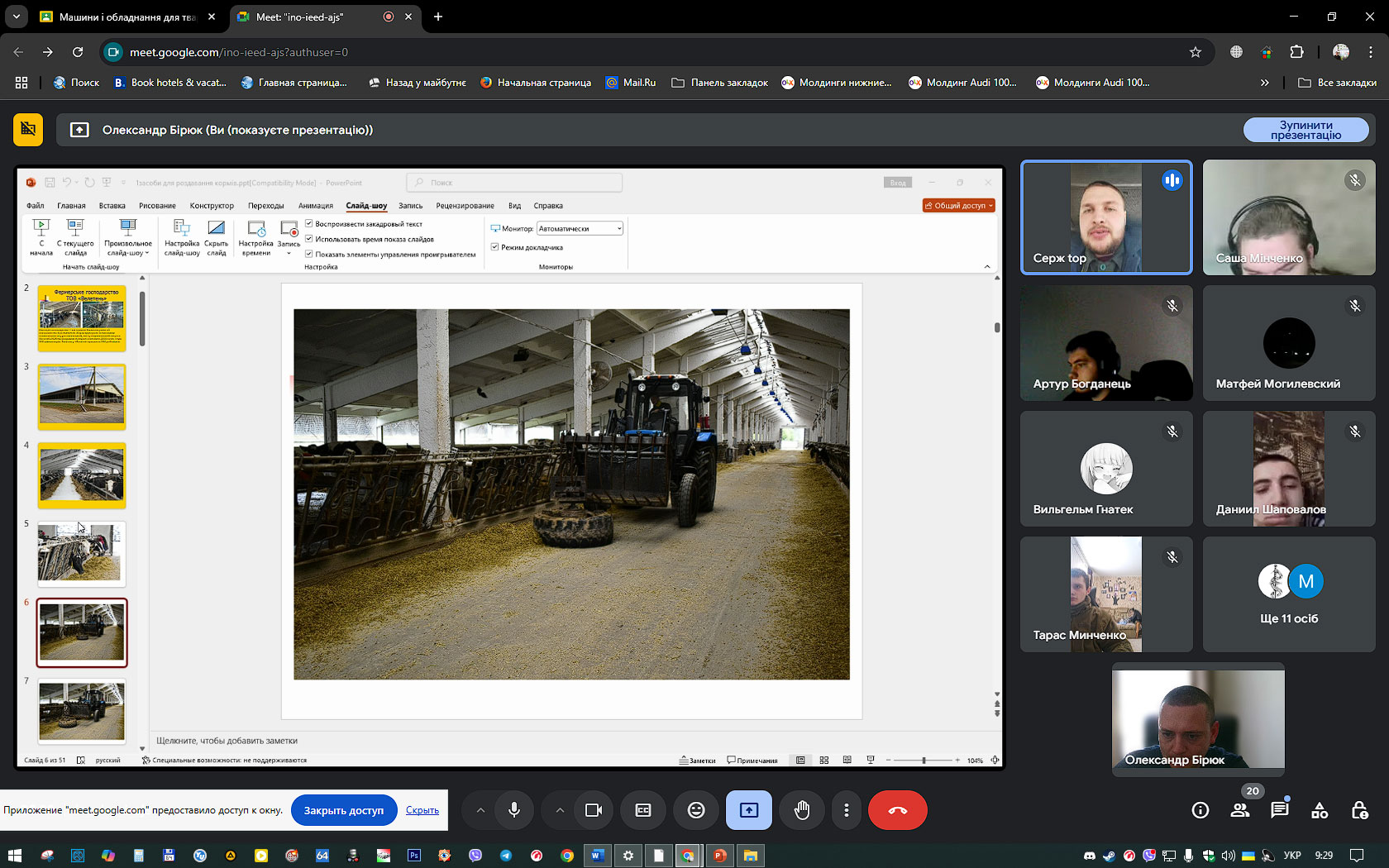Open 'Все закладки' bookmarks folder

coord(1337,83)
